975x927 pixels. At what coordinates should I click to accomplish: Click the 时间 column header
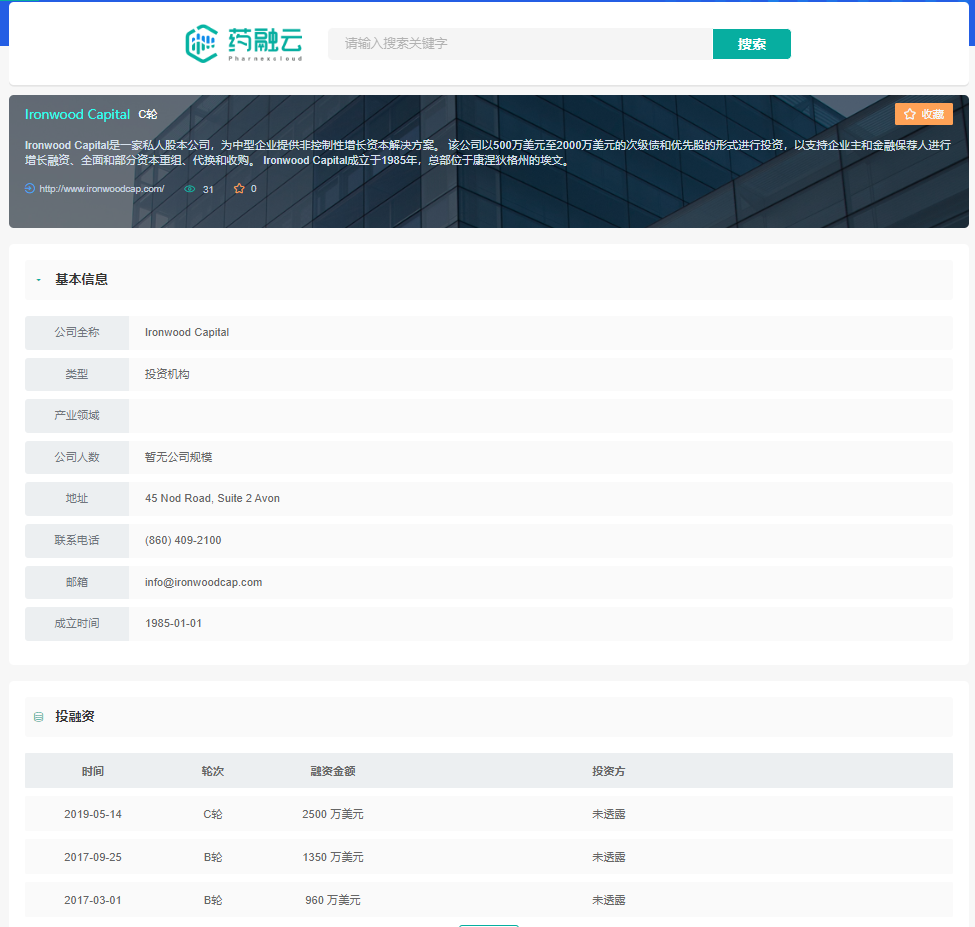93,771
